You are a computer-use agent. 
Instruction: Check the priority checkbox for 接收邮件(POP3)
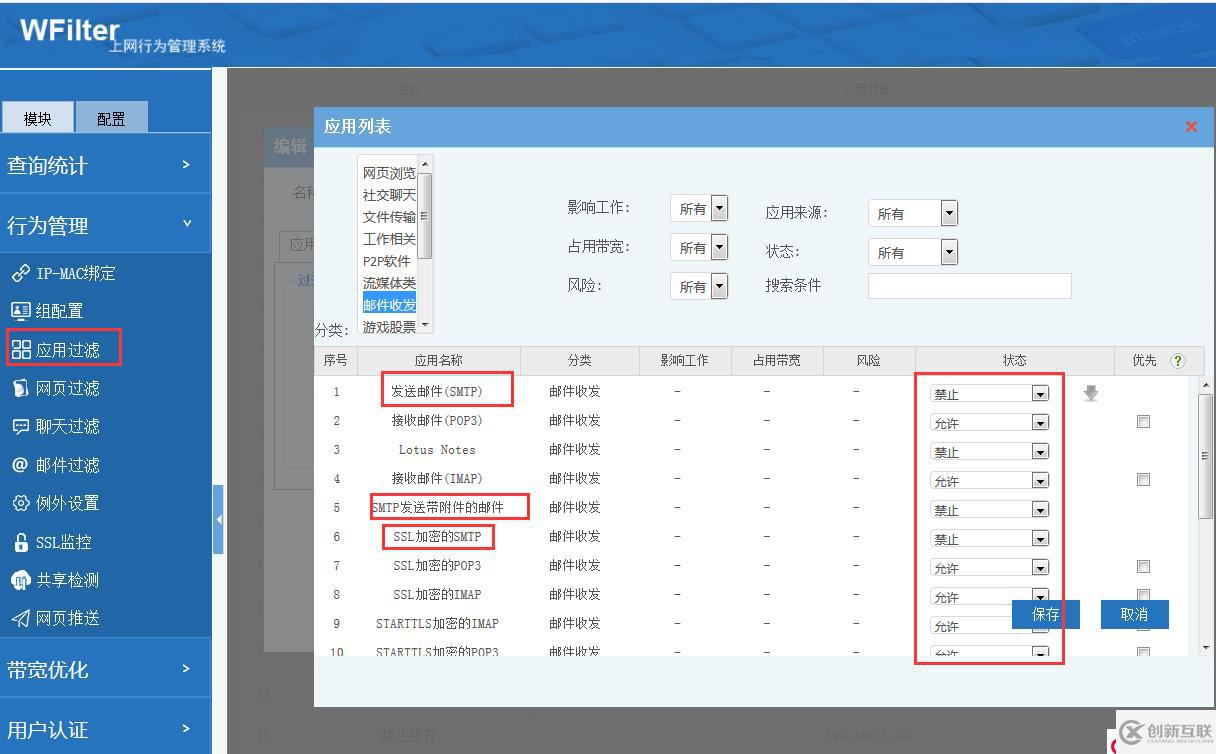pos(1143,421)
